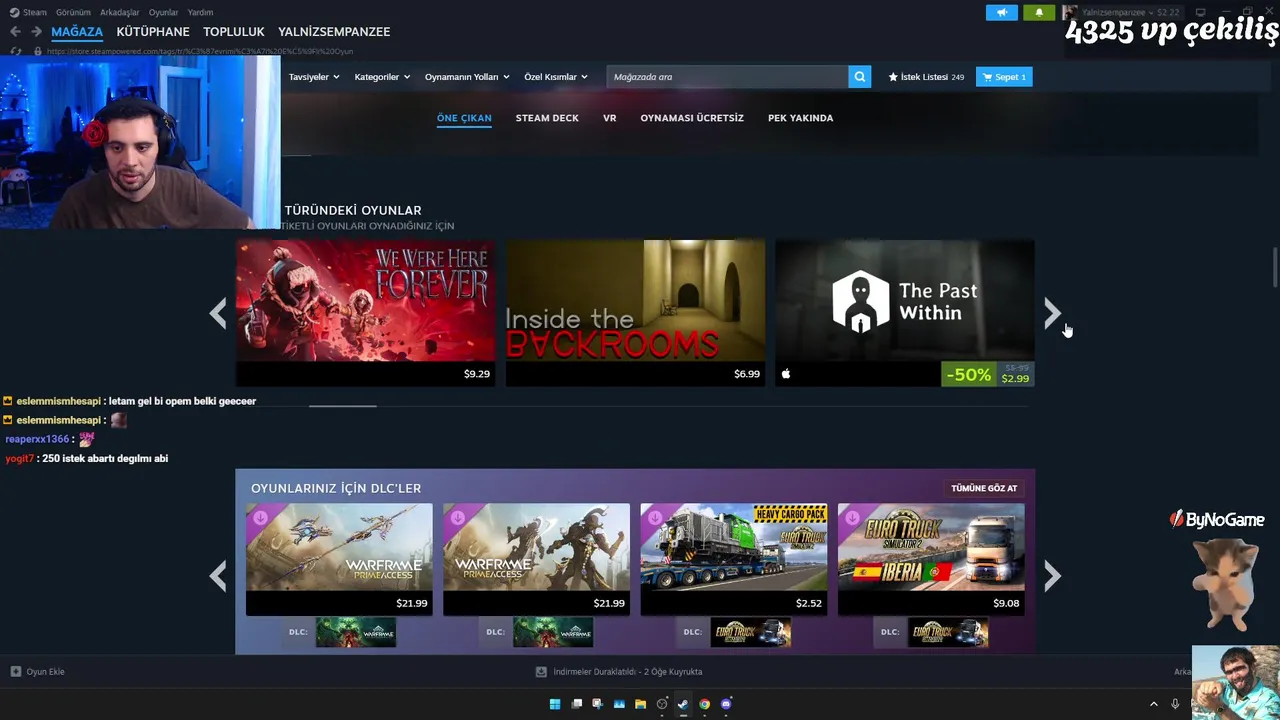1280x720 pixels.
Task: Open İstek Listesi wishlist
Action: (926, 77)
